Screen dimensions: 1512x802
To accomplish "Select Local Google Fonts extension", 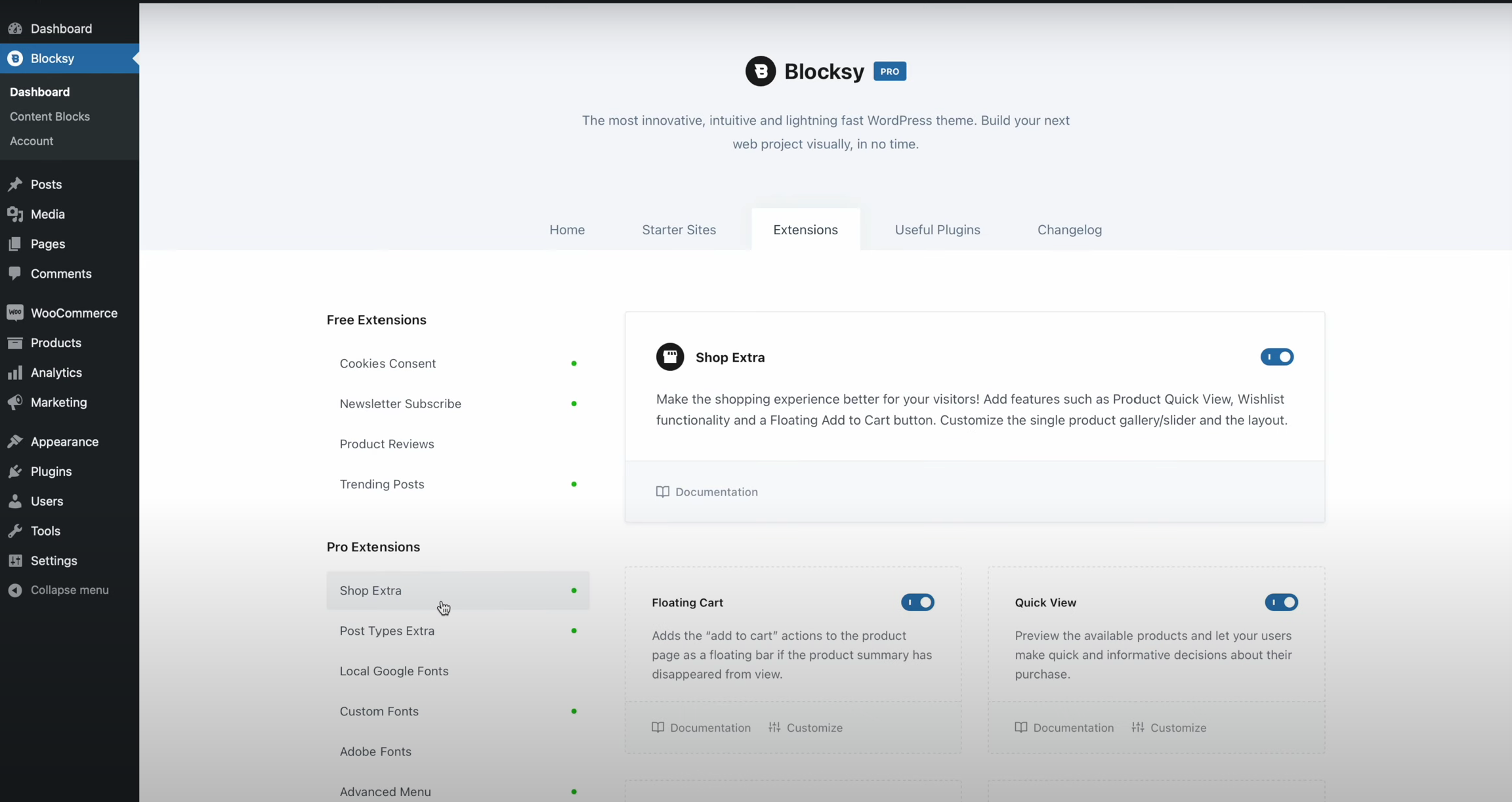I will coord(394,671).
